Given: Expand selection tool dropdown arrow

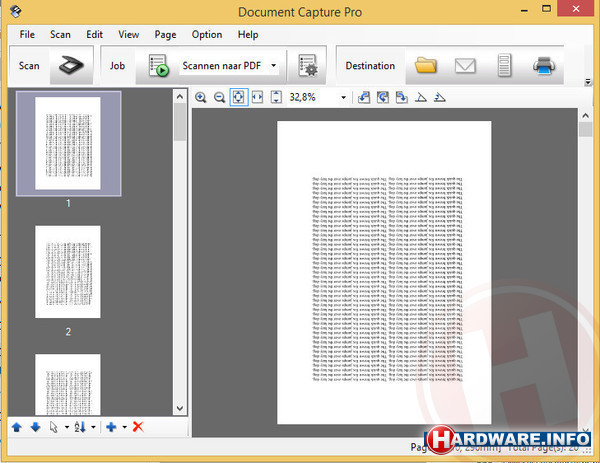Looking at the screenshot, I should coord(67,427).
